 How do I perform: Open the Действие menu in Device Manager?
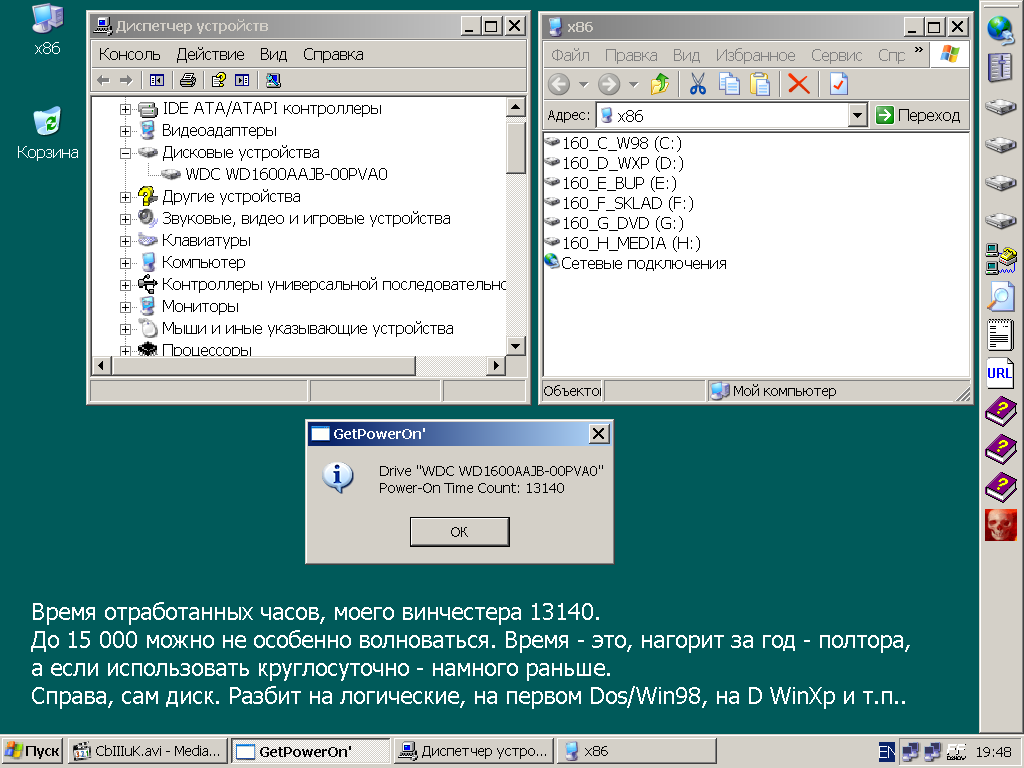(210, 54)
